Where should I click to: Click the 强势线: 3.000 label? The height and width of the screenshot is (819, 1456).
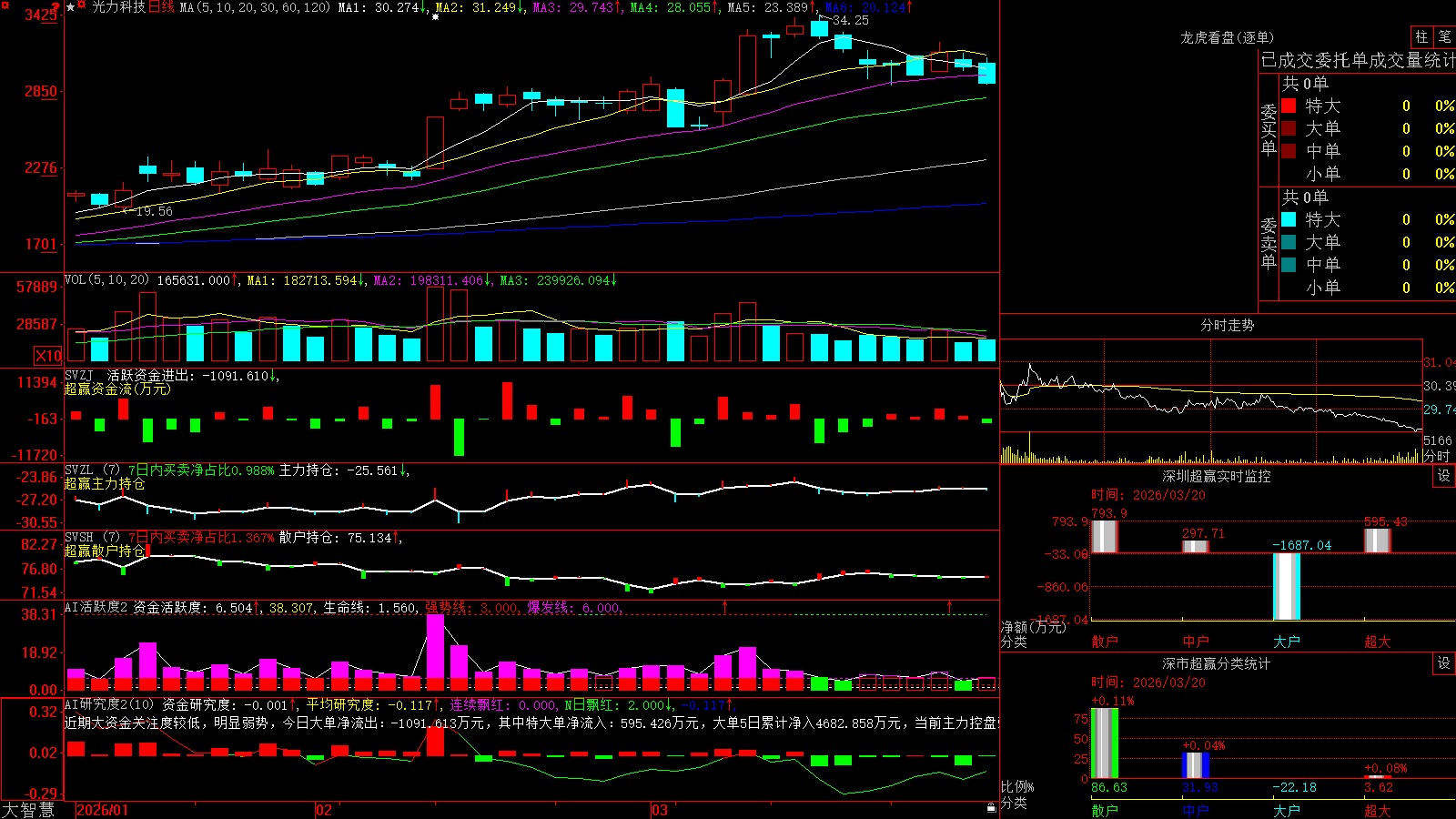[472, 608]
